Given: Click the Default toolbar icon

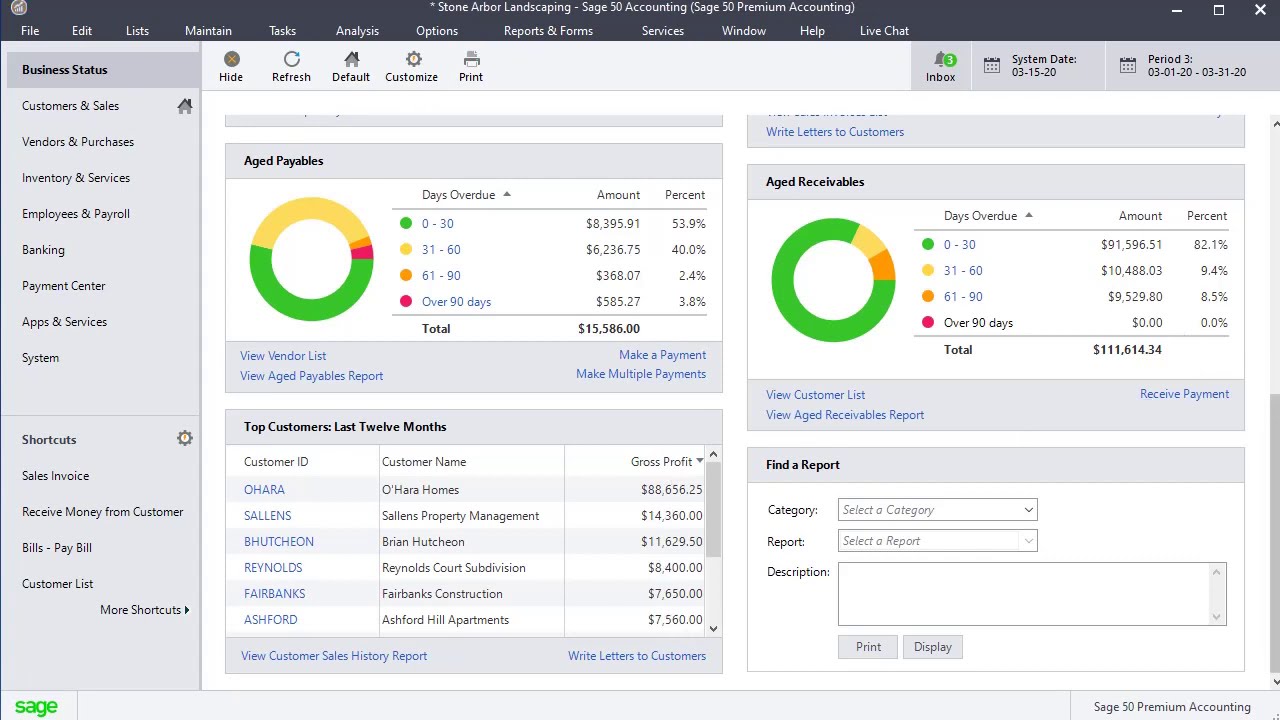Looking at the screenshot, I should point(351,60).
